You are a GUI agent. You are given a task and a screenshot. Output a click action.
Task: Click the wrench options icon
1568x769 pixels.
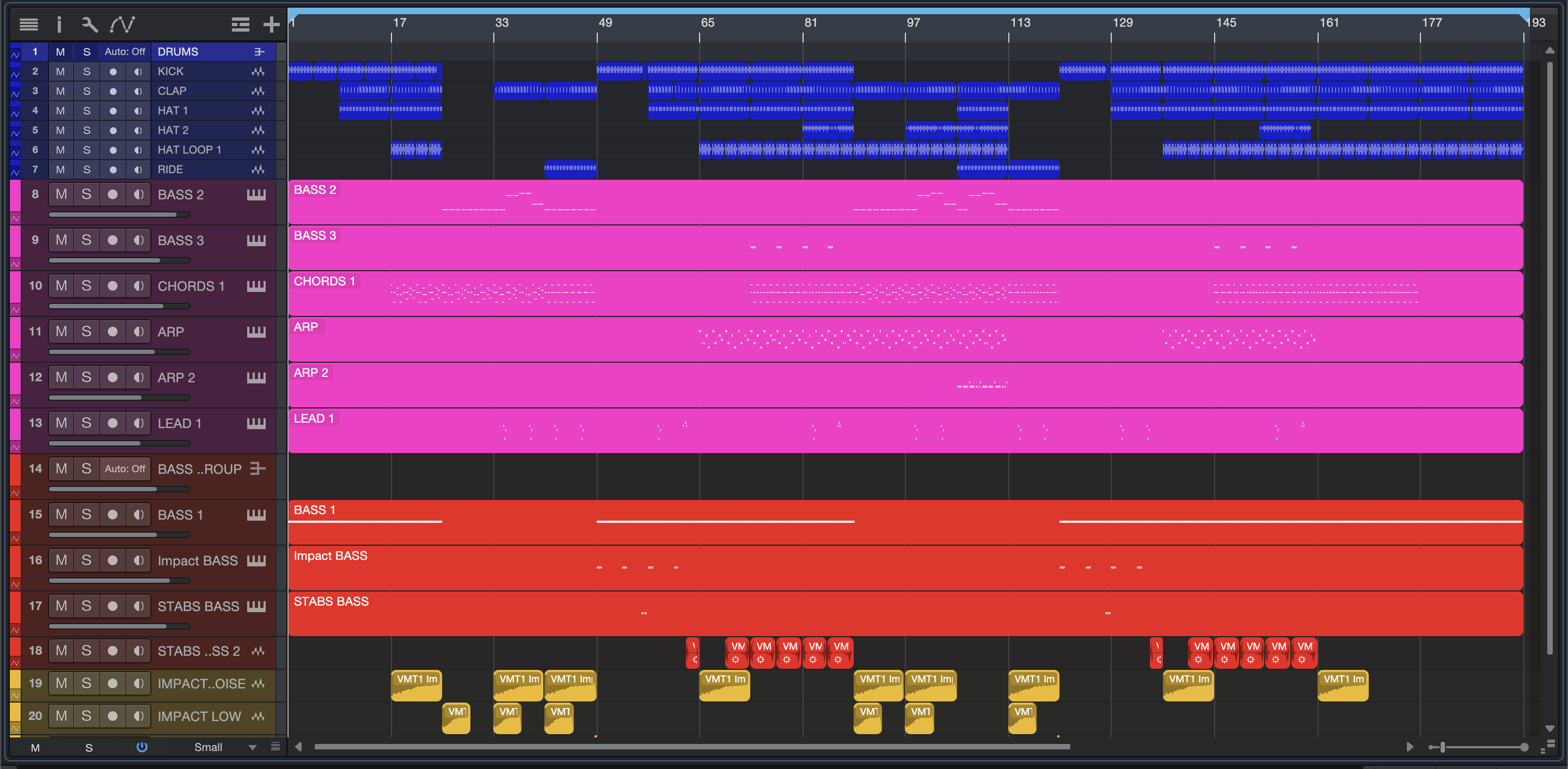[89, 25]
